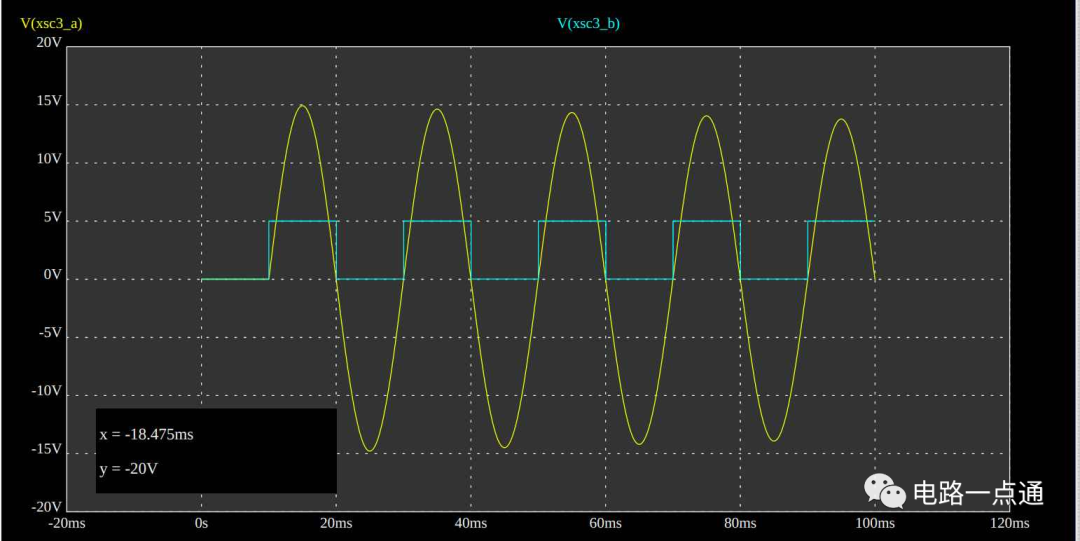1080x541 pixels.
Task: Click the 电路一点通 watermark text
Action: [979, 493]
